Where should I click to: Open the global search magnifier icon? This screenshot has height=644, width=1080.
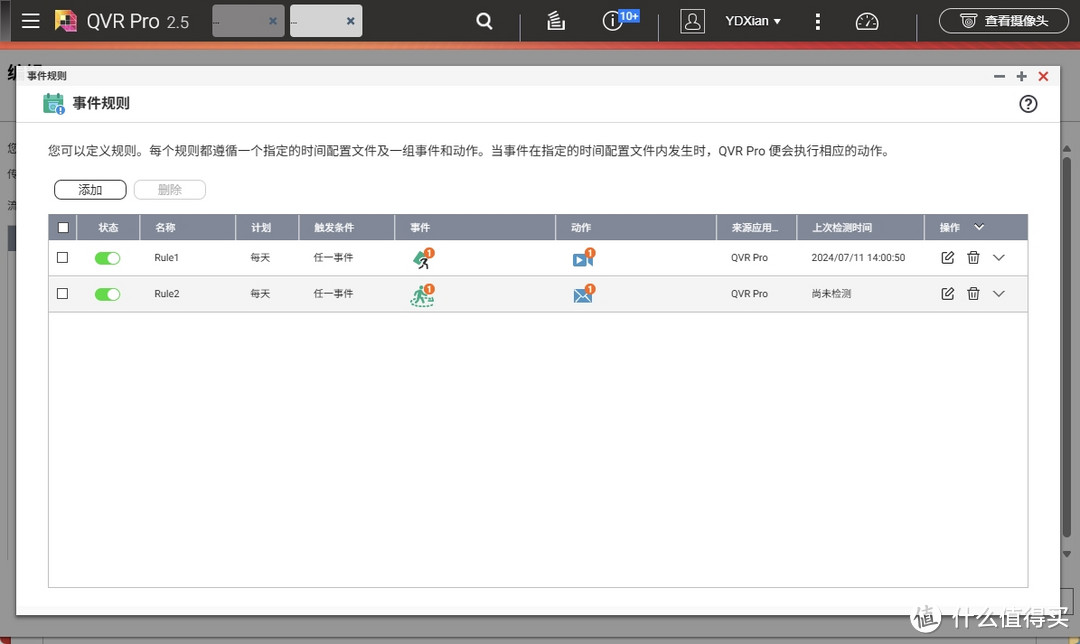(484, 20)
